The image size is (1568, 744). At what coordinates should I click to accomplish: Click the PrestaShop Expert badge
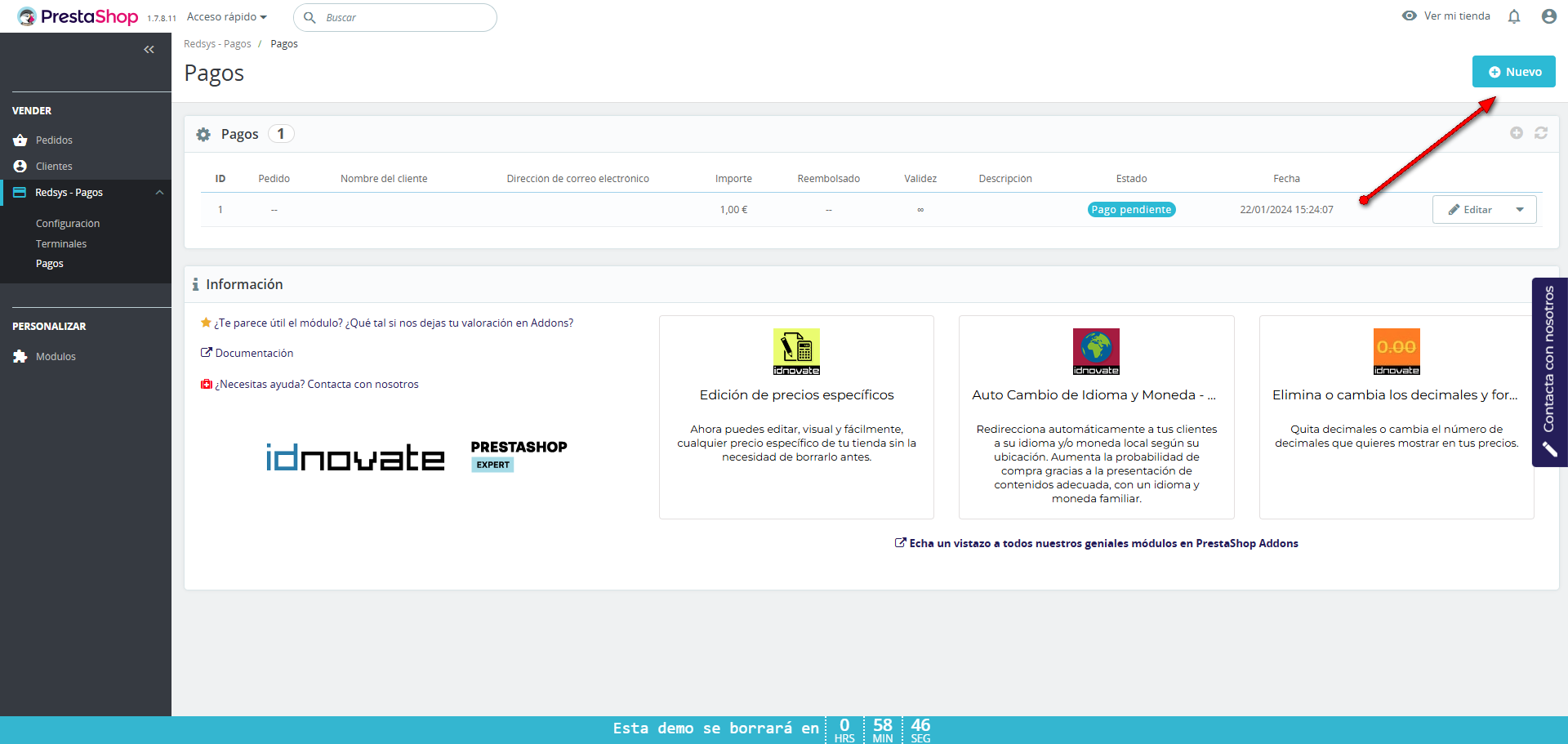[x=519, y=456]
